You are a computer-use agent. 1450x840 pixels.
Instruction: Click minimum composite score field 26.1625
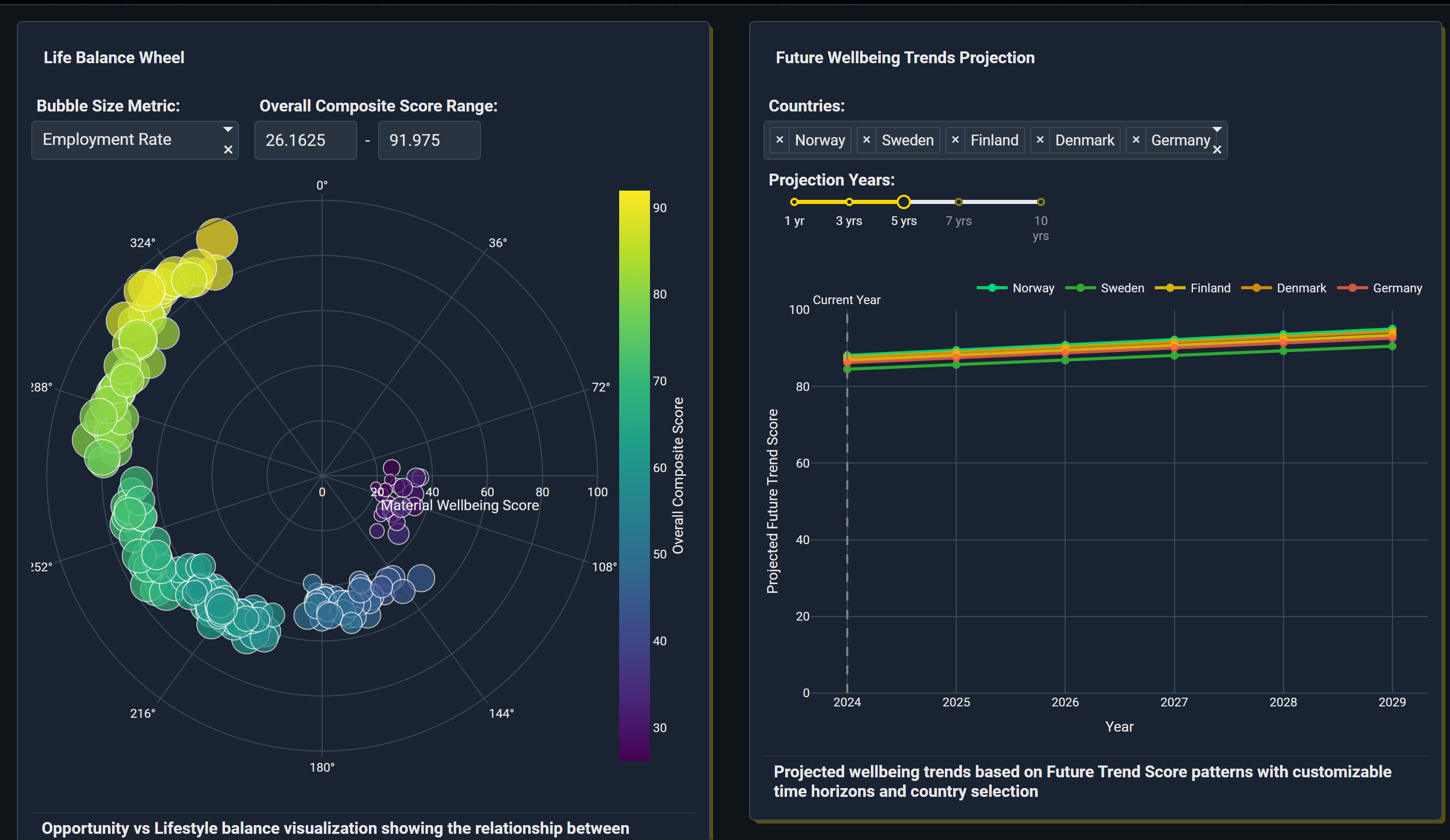point(305,140)
